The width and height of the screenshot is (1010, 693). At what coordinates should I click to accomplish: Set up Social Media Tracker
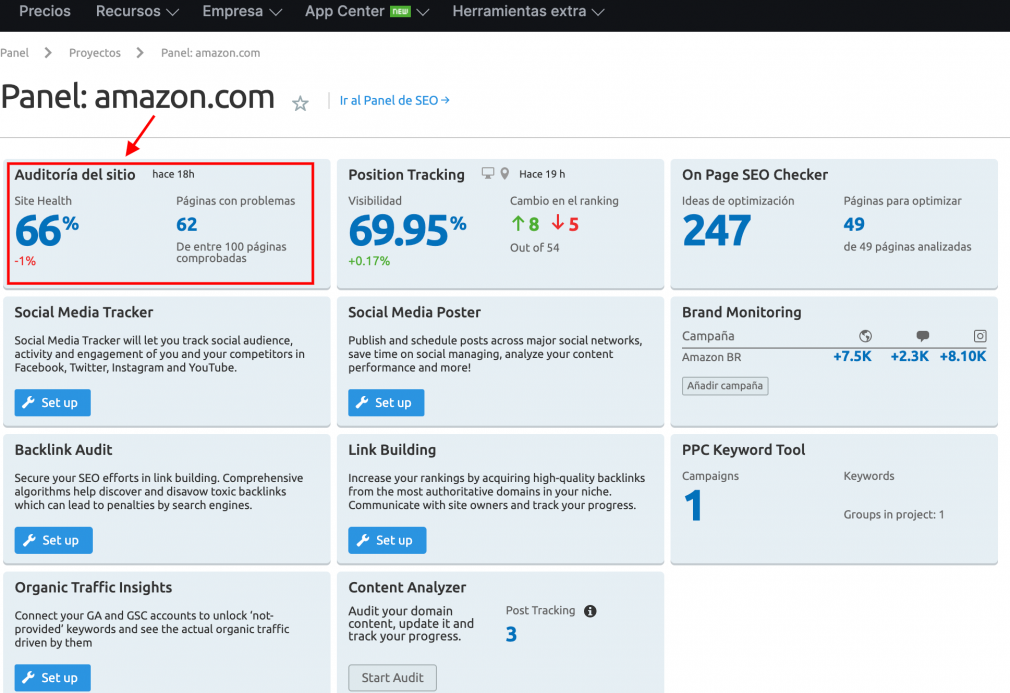[x=52, y=403]
